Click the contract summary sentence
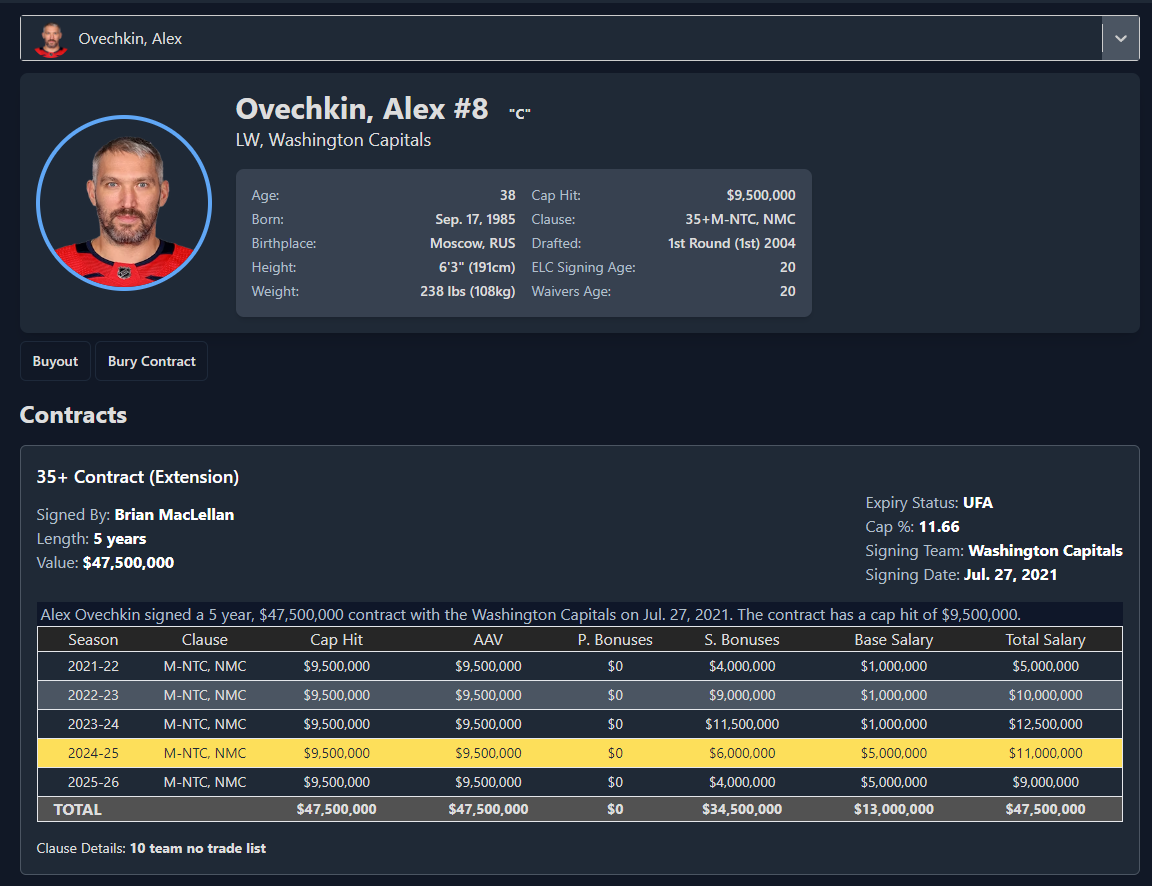 click(530, 615)
